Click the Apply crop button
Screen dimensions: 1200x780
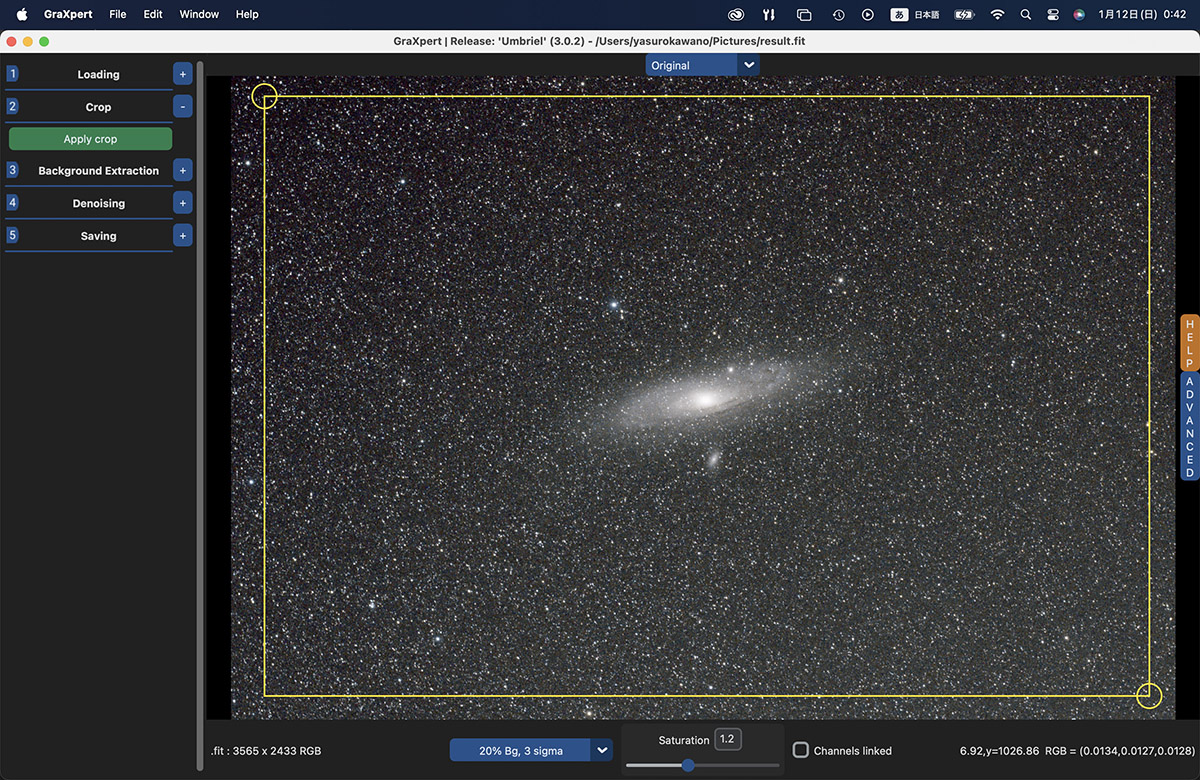(90, 139)
